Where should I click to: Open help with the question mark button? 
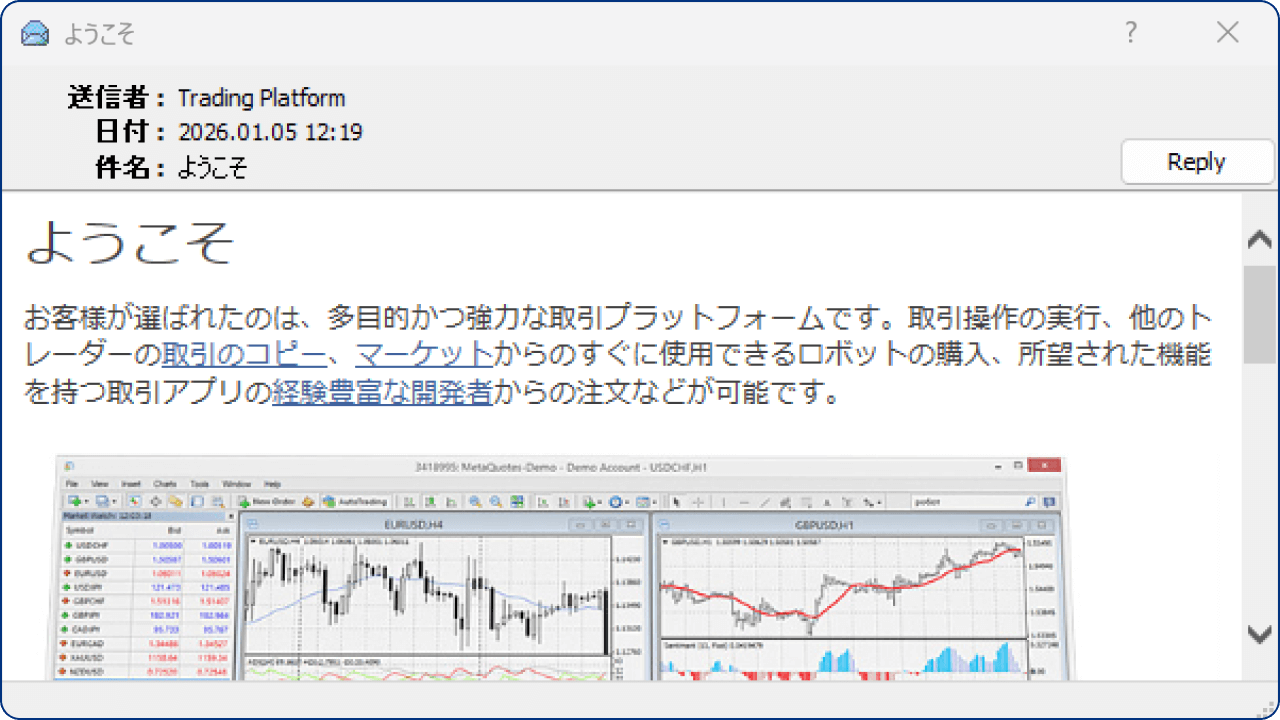(1131, 33)
